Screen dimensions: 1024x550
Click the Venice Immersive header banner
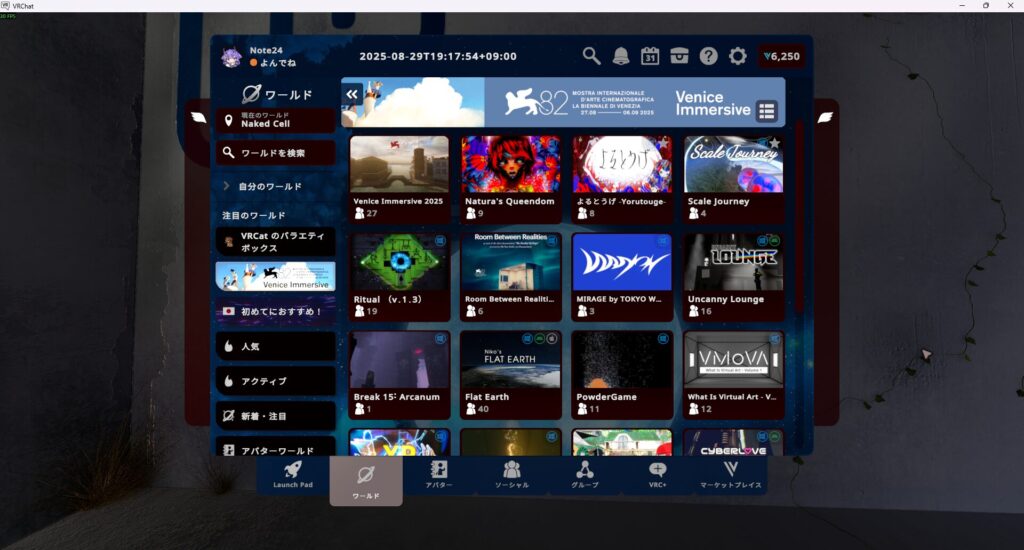coord(563,102)
